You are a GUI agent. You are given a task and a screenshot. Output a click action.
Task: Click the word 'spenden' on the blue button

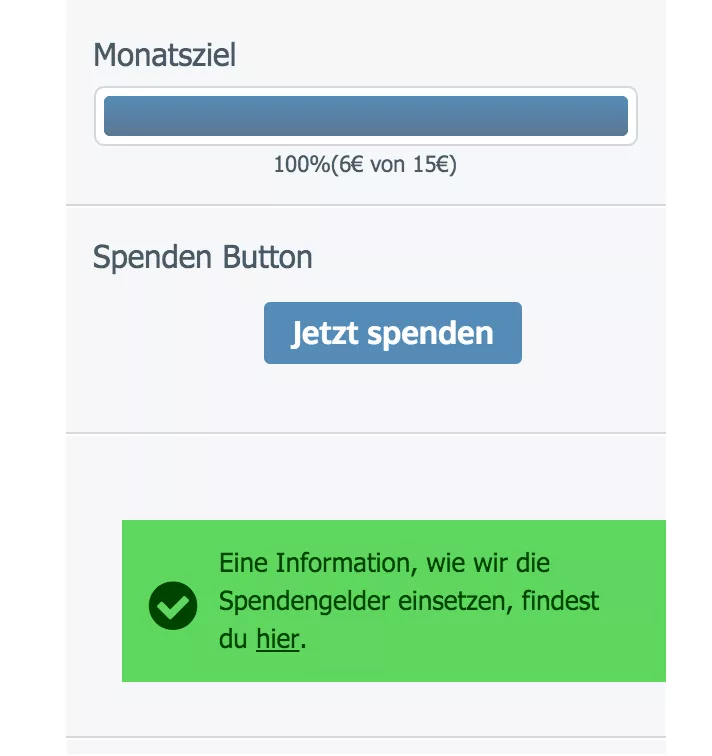[x=430, y=334]
